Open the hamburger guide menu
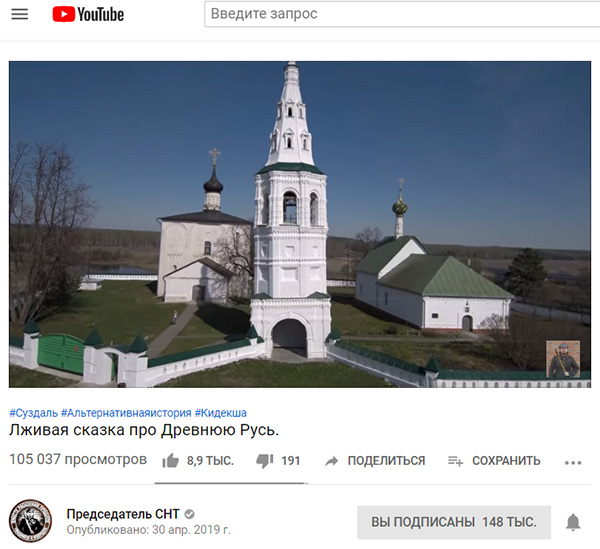This screenshot has height=549, width=600. click(x=20, y=14)
